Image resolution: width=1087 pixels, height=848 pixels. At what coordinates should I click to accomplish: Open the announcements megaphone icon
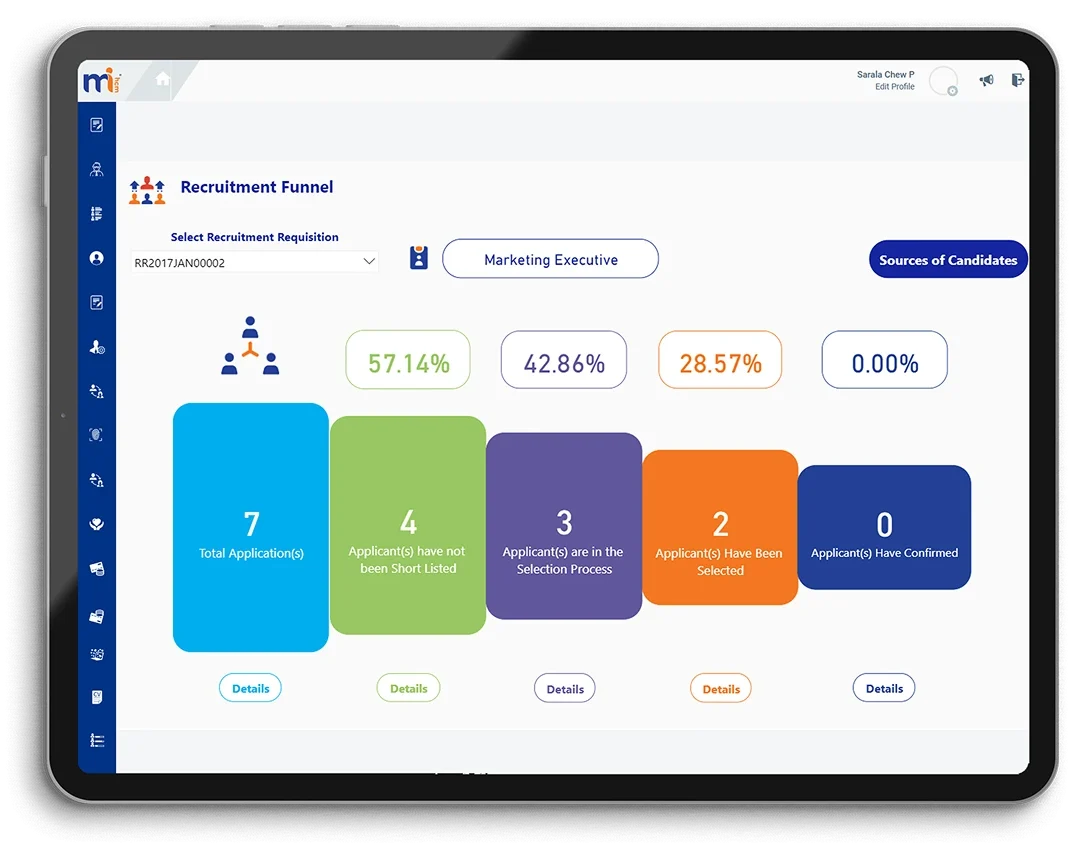[986, 79]
